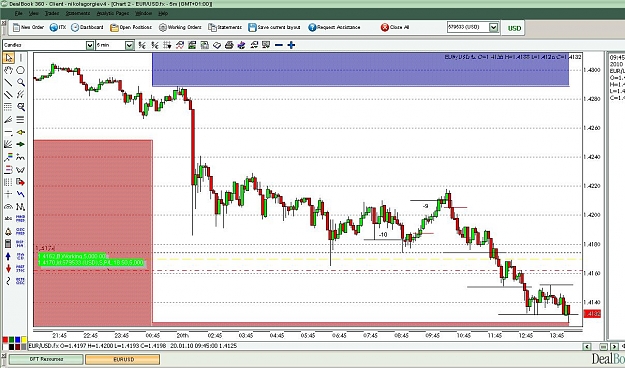Pick the black color swatch
625x368 pixels.
click(x=11, y=346)
